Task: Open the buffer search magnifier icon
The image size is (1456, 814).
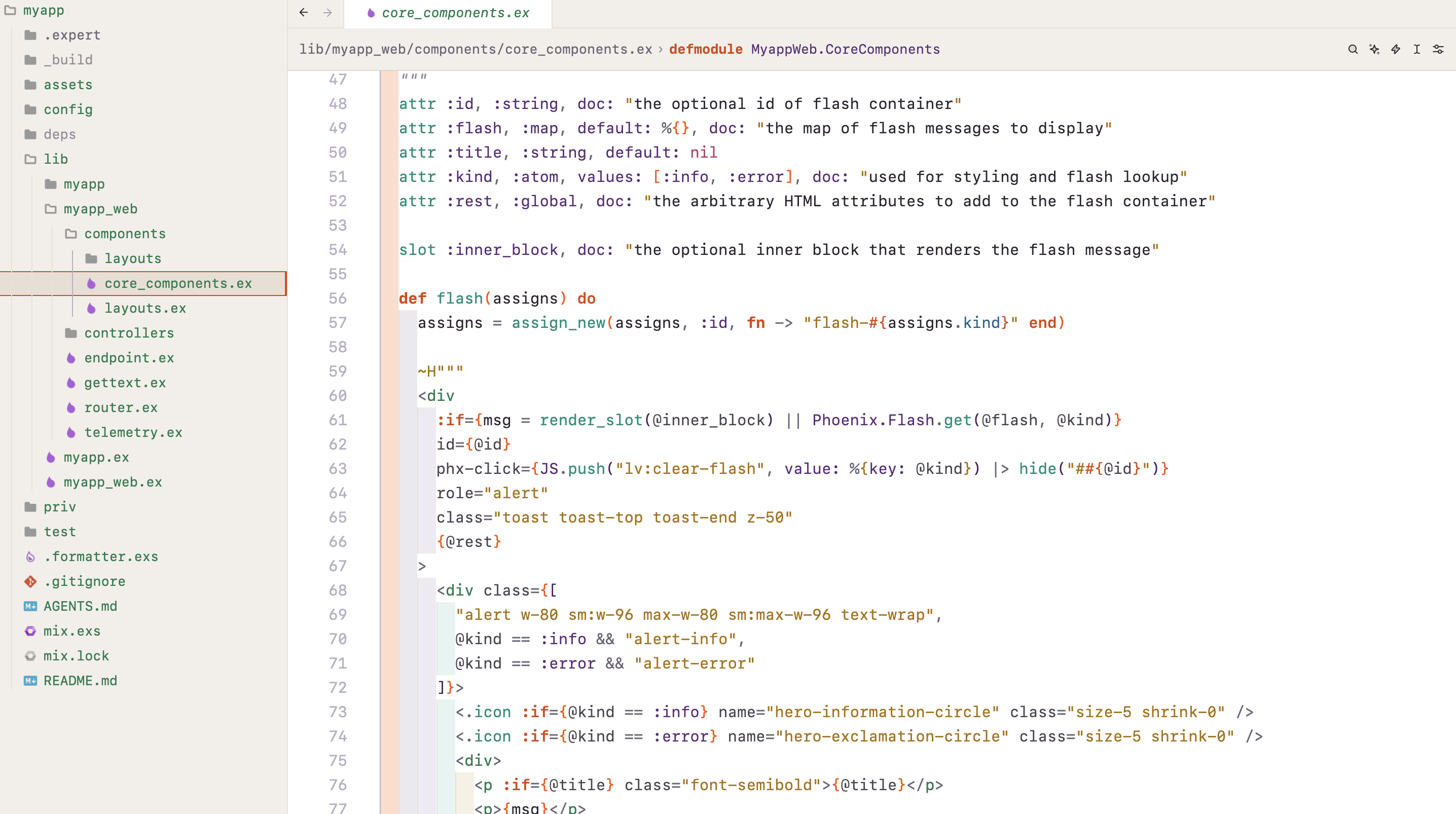Action: point(1353,49)
